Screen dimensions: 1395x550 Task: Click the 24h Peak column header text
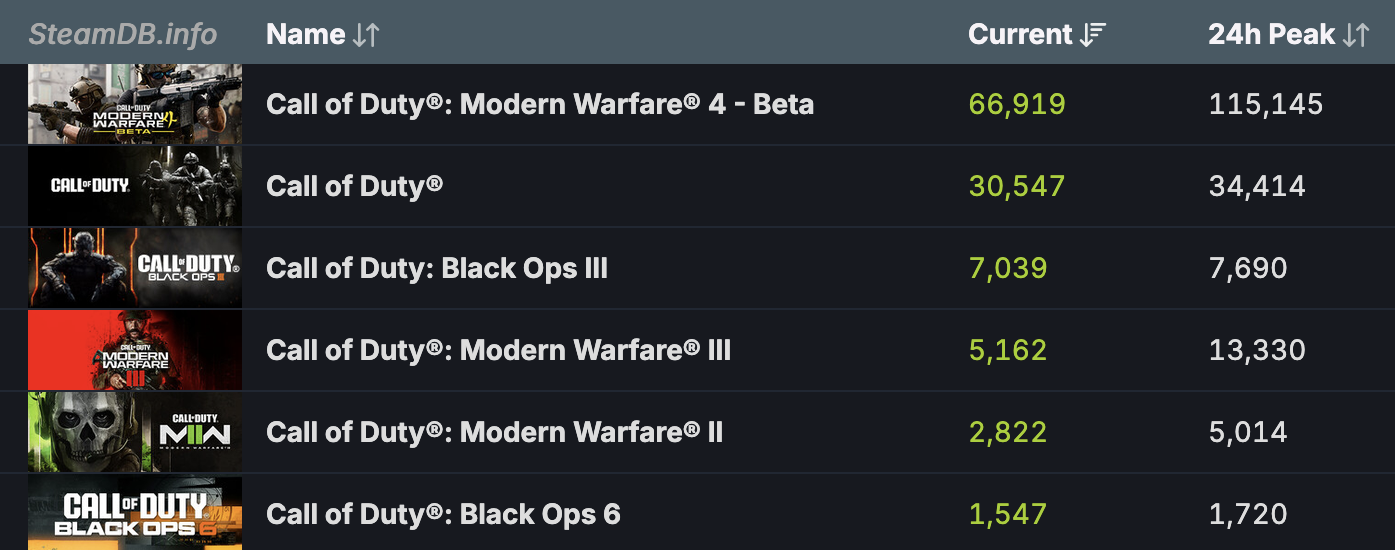point(1272,35)
